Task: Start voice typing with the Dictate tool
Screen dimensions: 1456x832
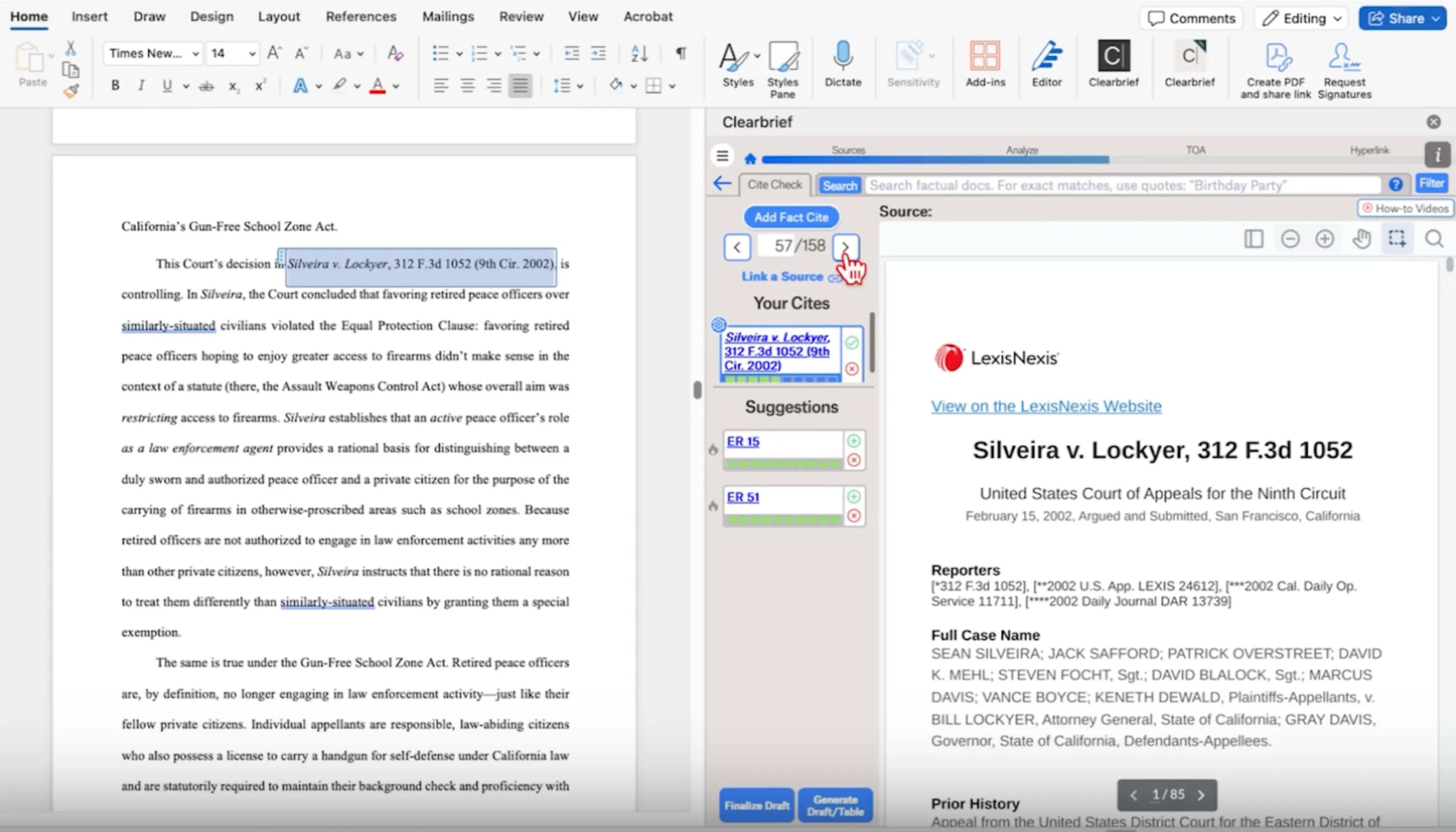Action: (843, 64)
